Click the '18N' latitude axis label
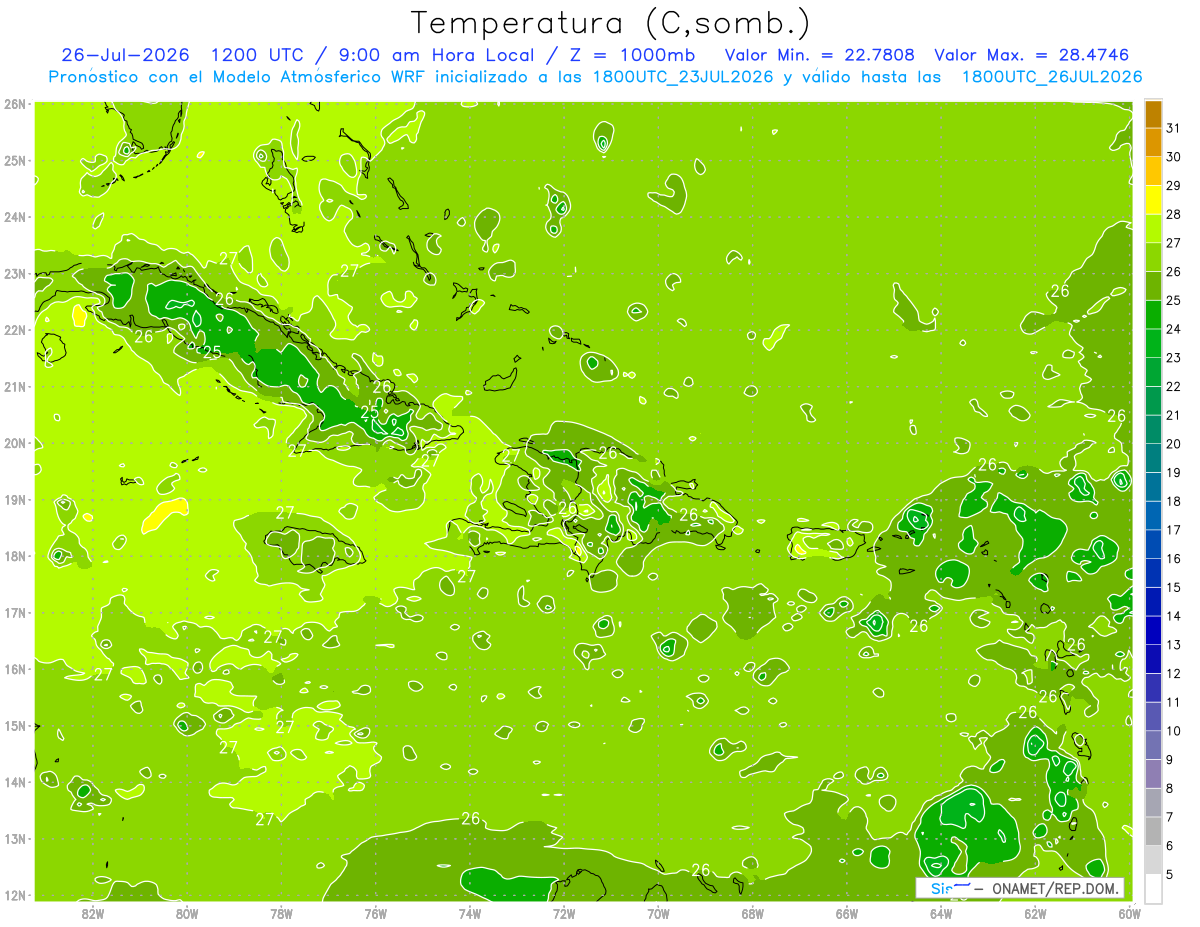The height and width of the screenshot is (927, 1200). pos(14,556)
